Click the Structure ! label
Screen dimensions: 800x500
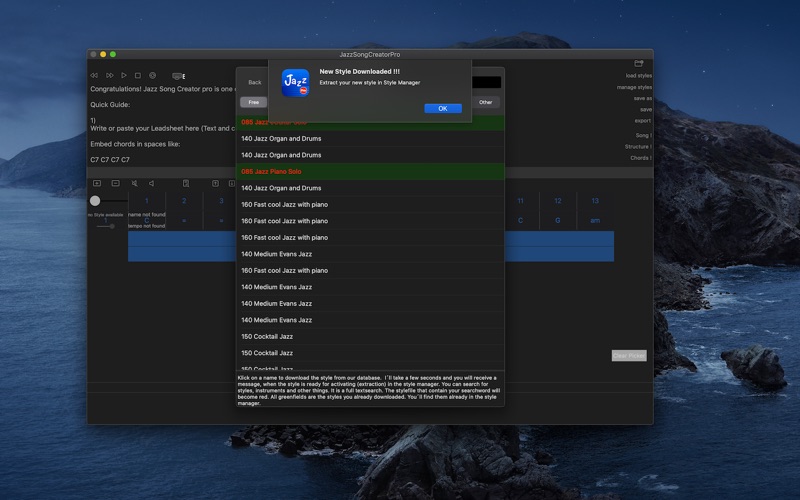pyautogui.click(x=638, y=146)
